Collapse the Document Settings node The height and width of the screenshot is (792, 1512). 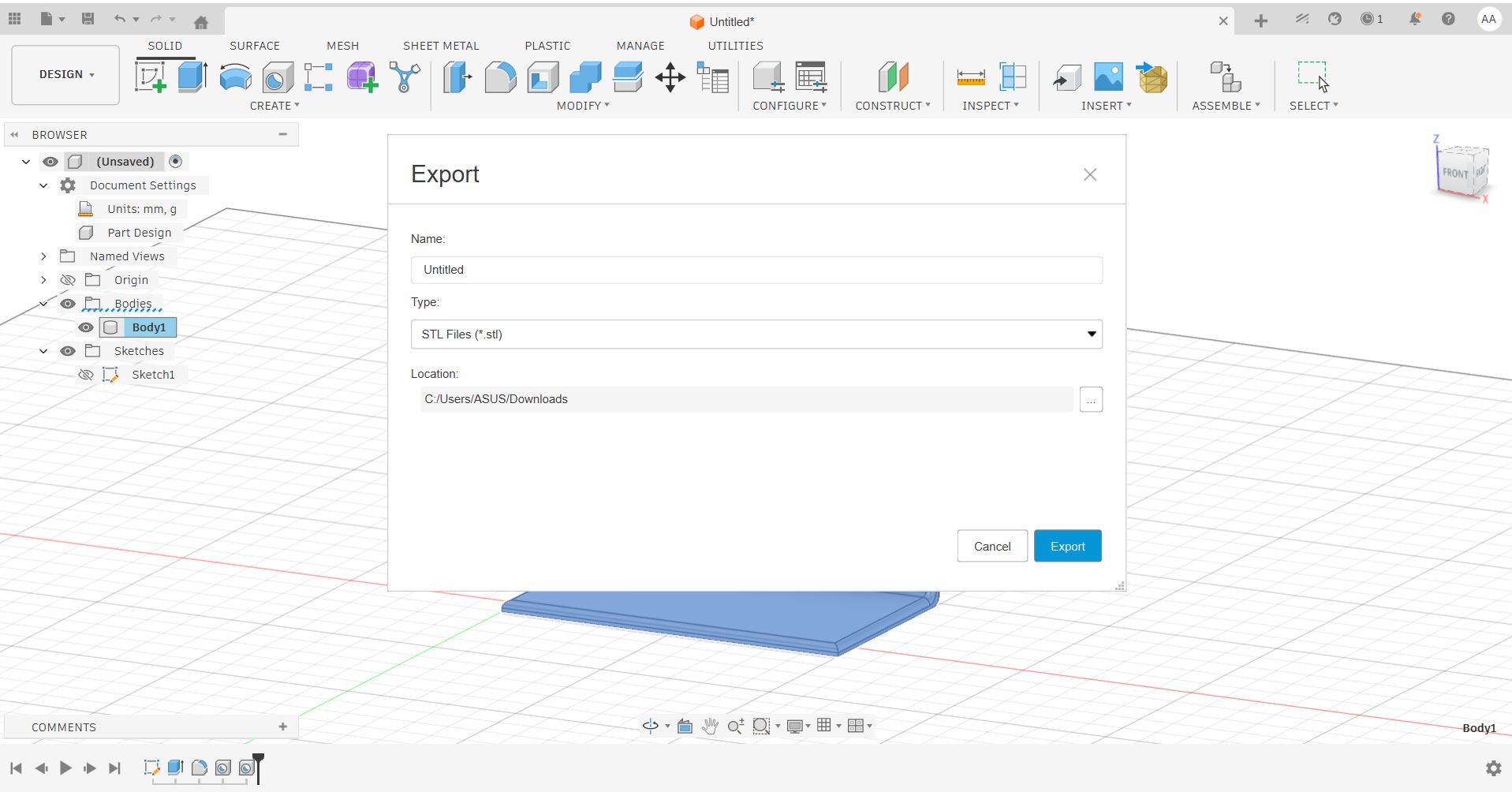tap(43, 185)
